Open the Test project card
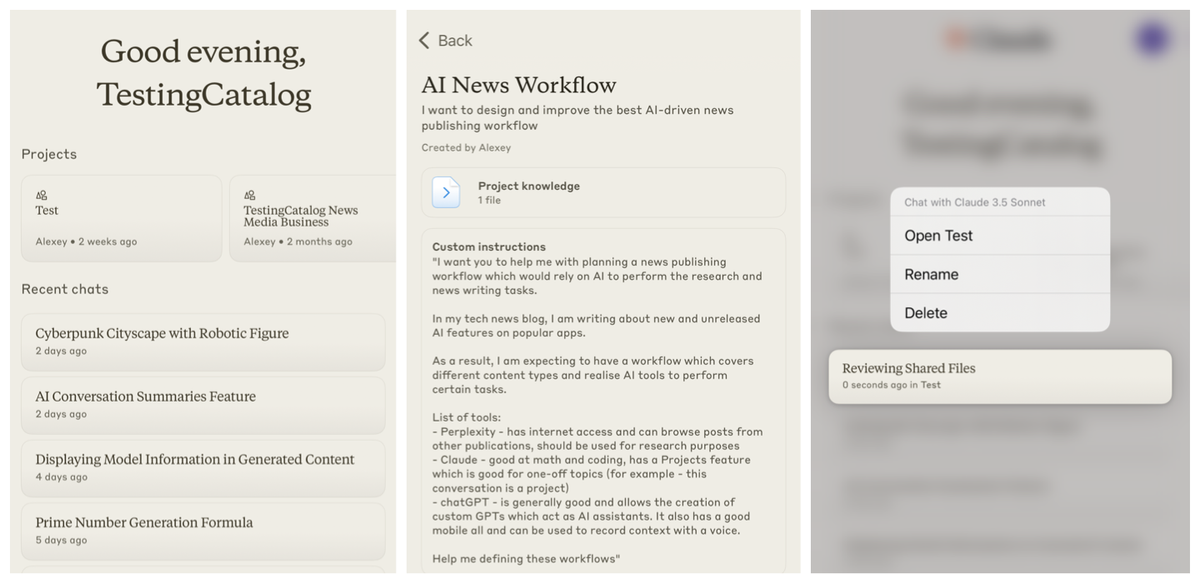 (x=120, y=215)
